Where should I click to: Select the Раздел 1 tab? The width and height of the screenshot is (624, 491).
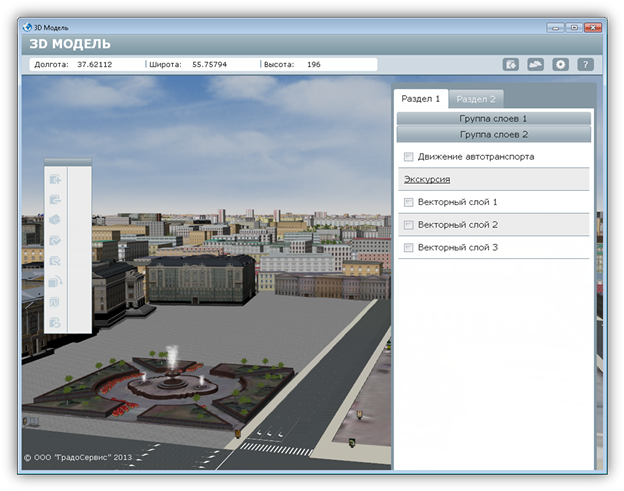[x=420, y=98]
